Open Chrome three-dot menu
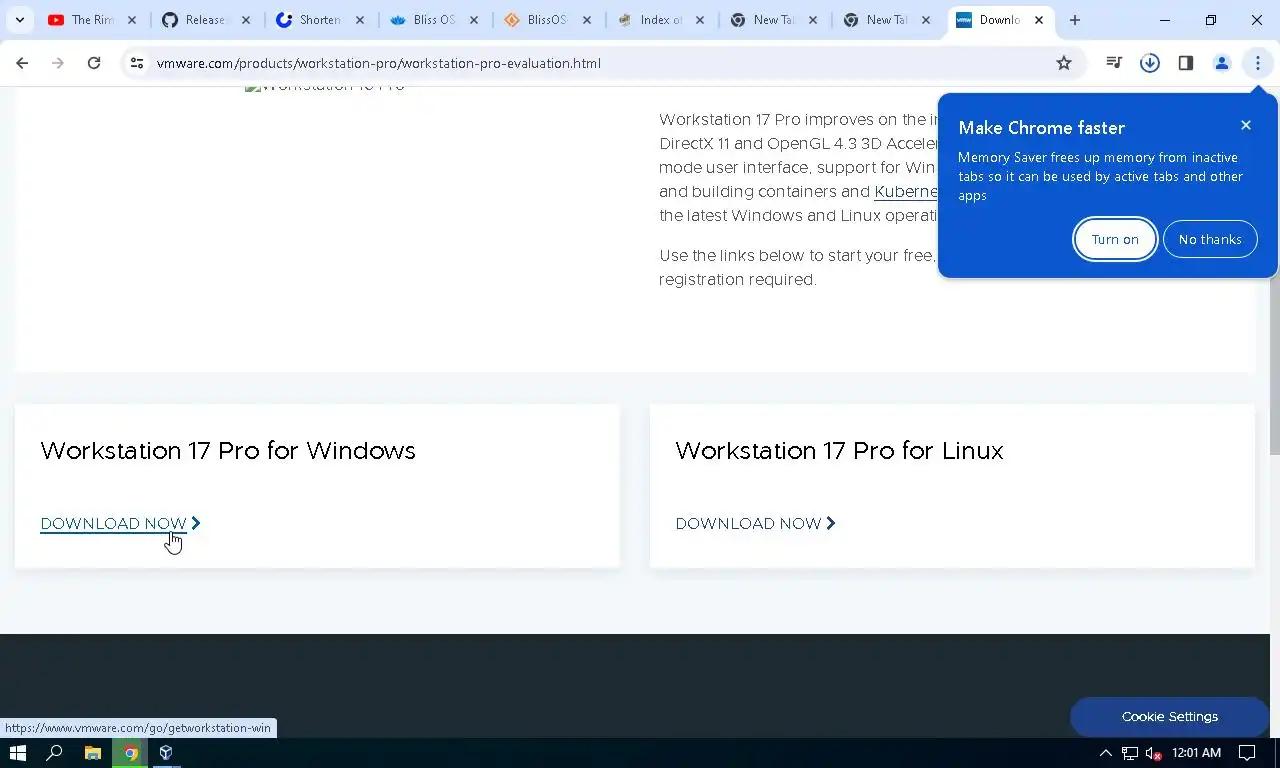The height and width of the screenshot is (768, 1280). coord(1257,63)
